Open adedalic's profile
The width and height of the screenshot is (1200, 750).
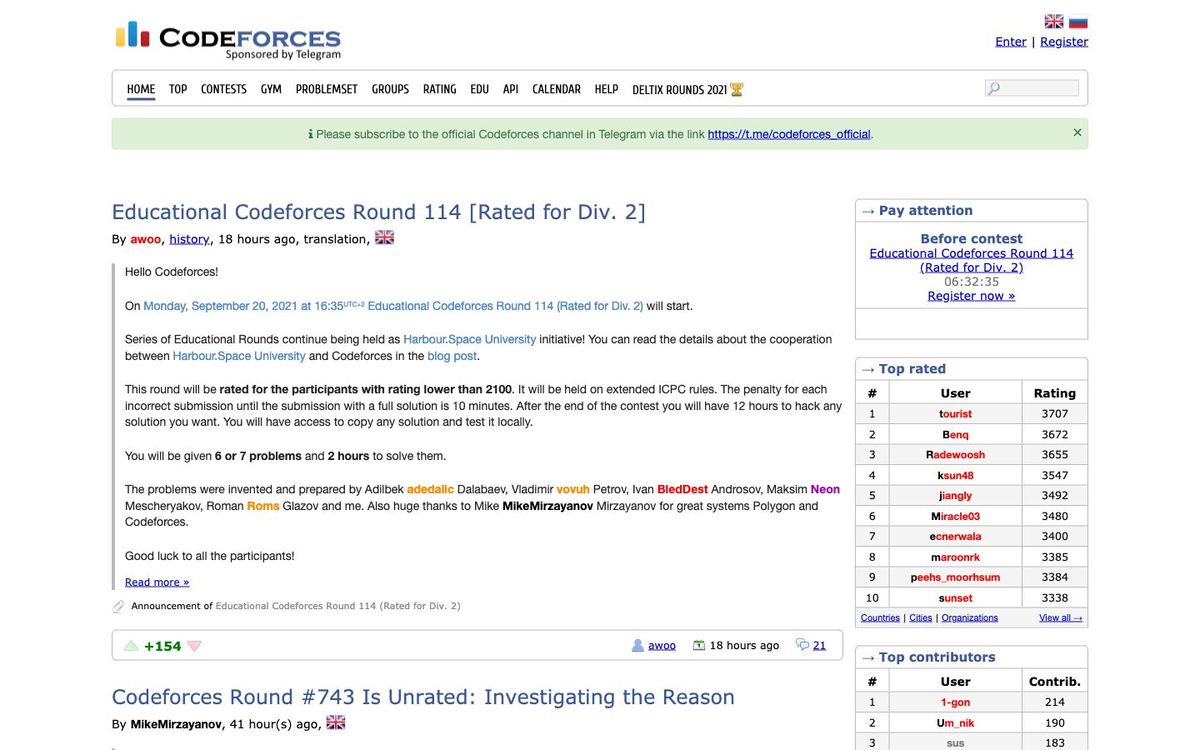pos(430,489)
